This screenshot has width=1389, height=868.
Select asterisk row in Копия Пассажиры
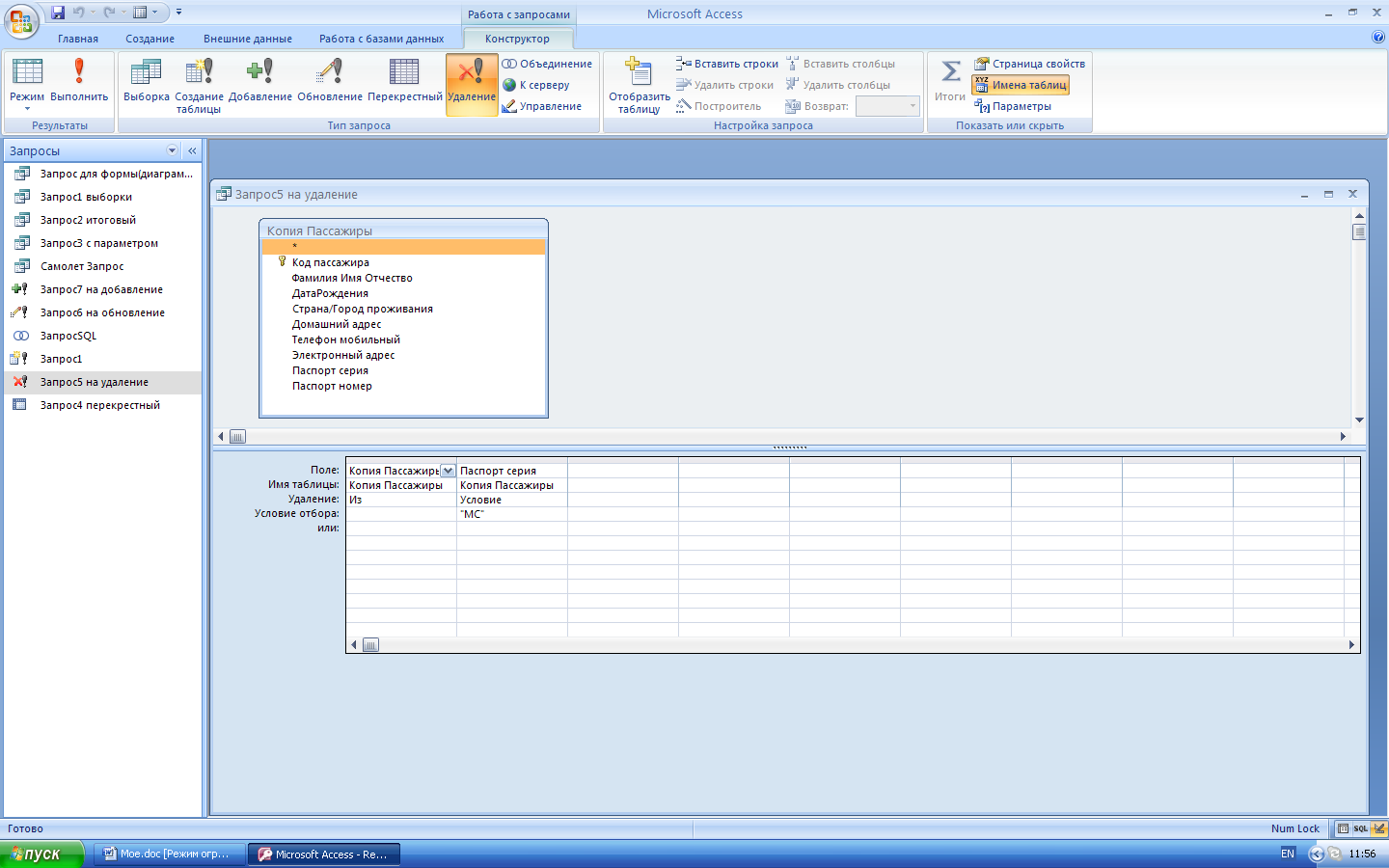(403, 247)
